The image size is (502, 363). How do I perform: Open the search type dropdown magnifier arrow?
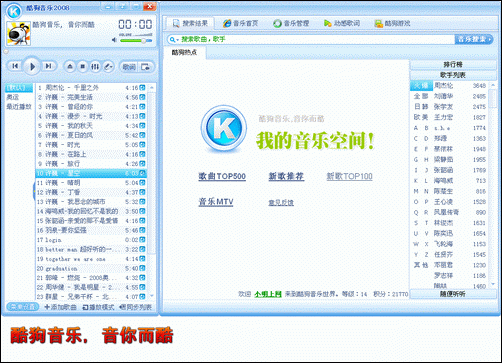pyautogui.click(x=174, y=40)
